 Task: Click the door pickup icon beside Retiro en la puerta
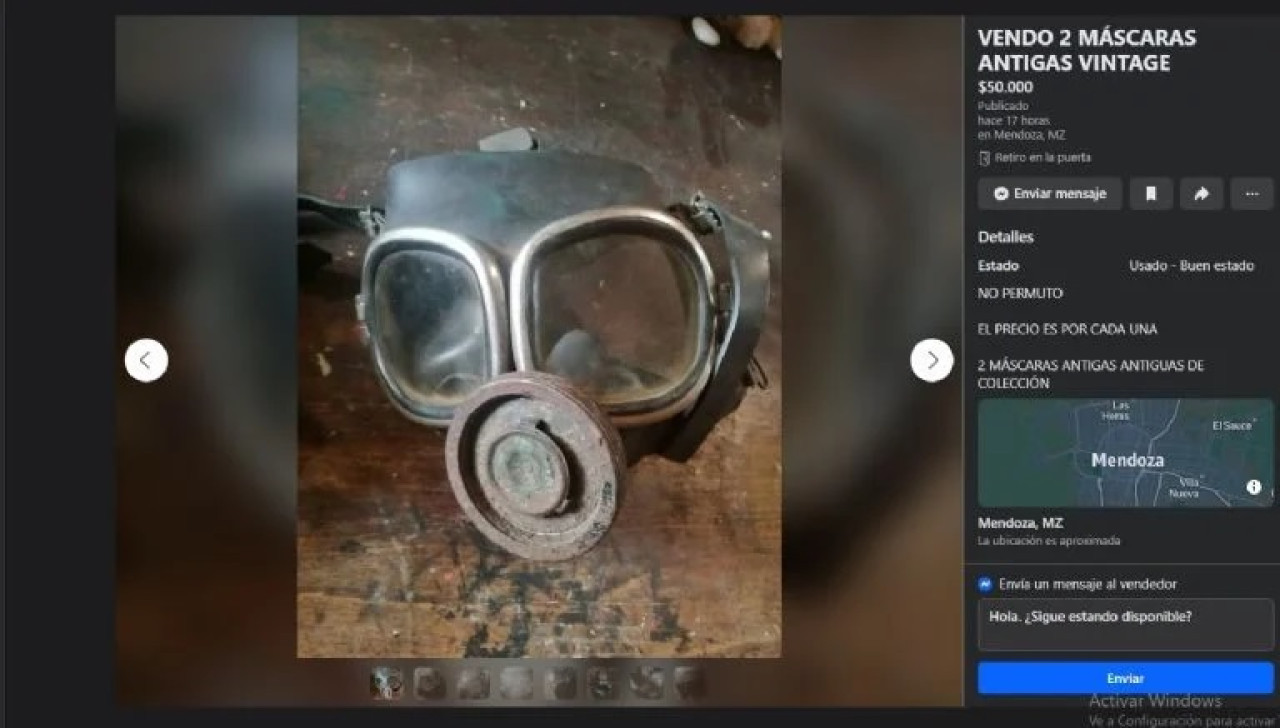point(984,158)
